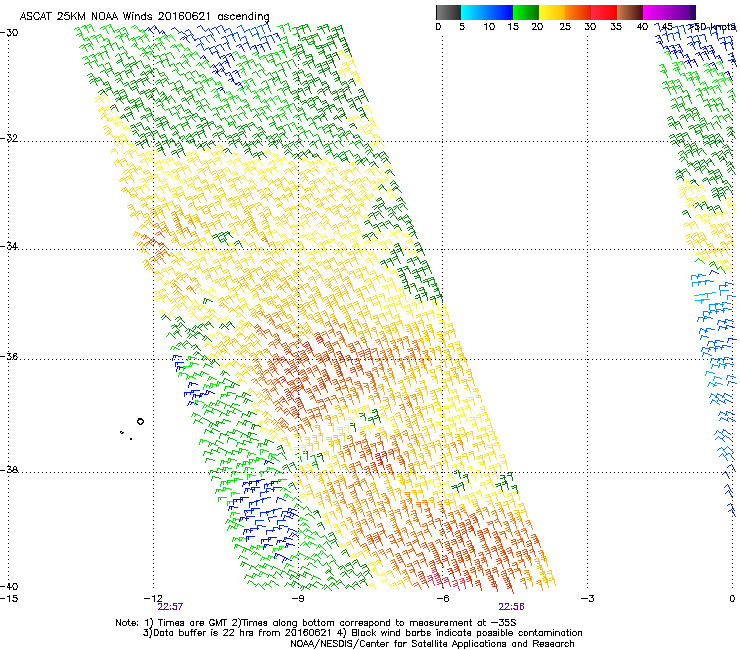Click the purple swath time '22:57'

point(170,607)
